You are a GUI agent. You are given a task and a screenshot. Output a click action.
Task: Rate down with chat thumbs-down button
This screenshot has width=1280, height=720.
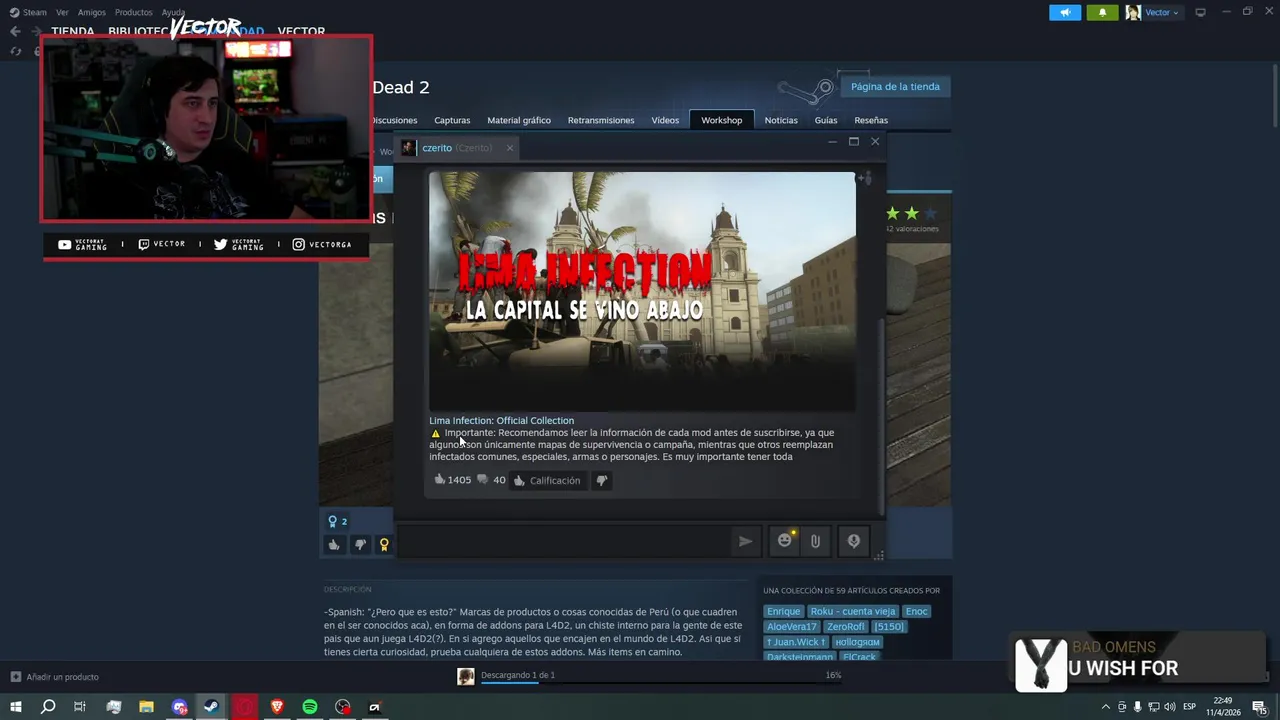click(602, 481)
